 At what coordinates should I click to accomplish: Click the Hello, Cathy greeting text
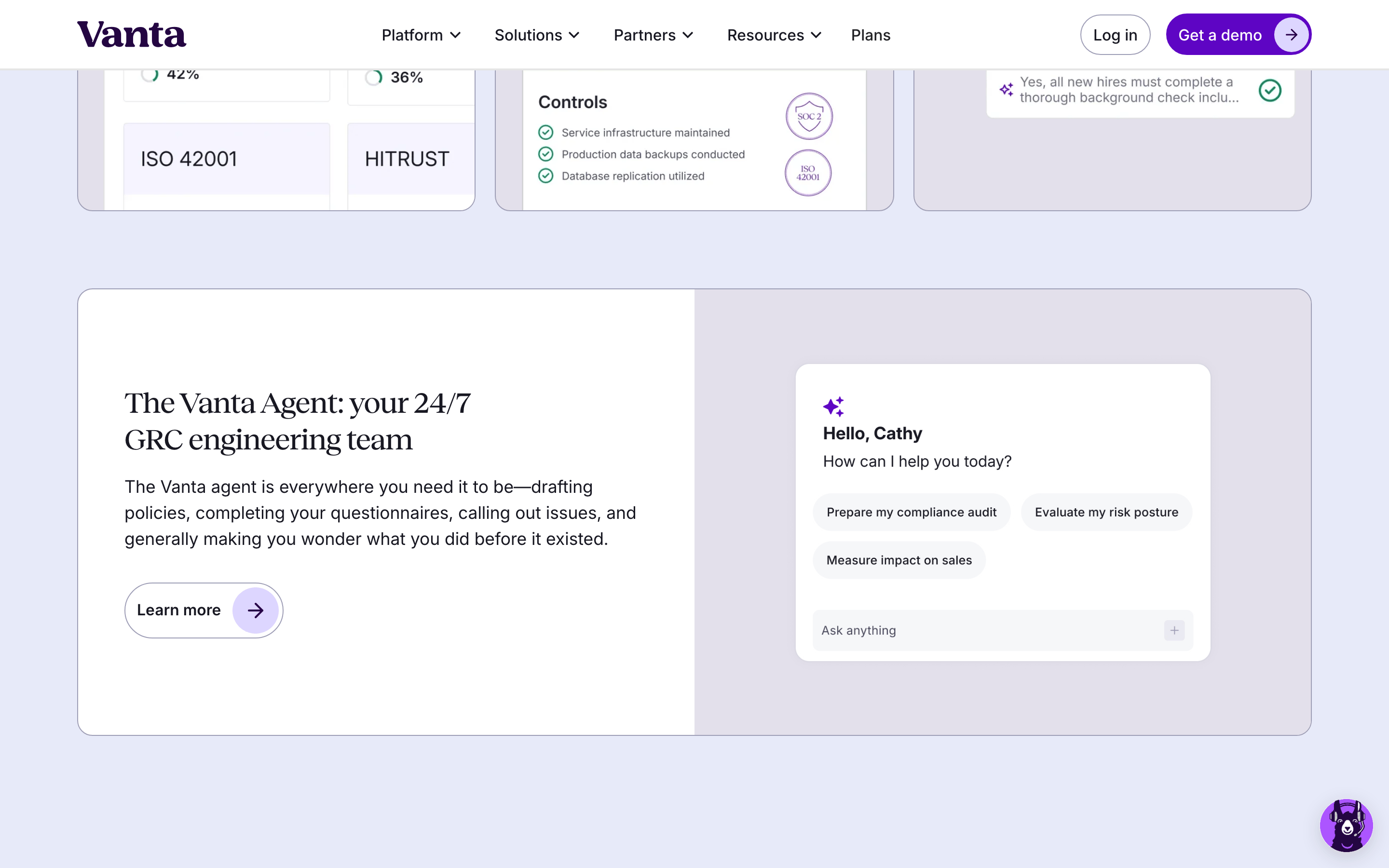click(x=872, y=434)
